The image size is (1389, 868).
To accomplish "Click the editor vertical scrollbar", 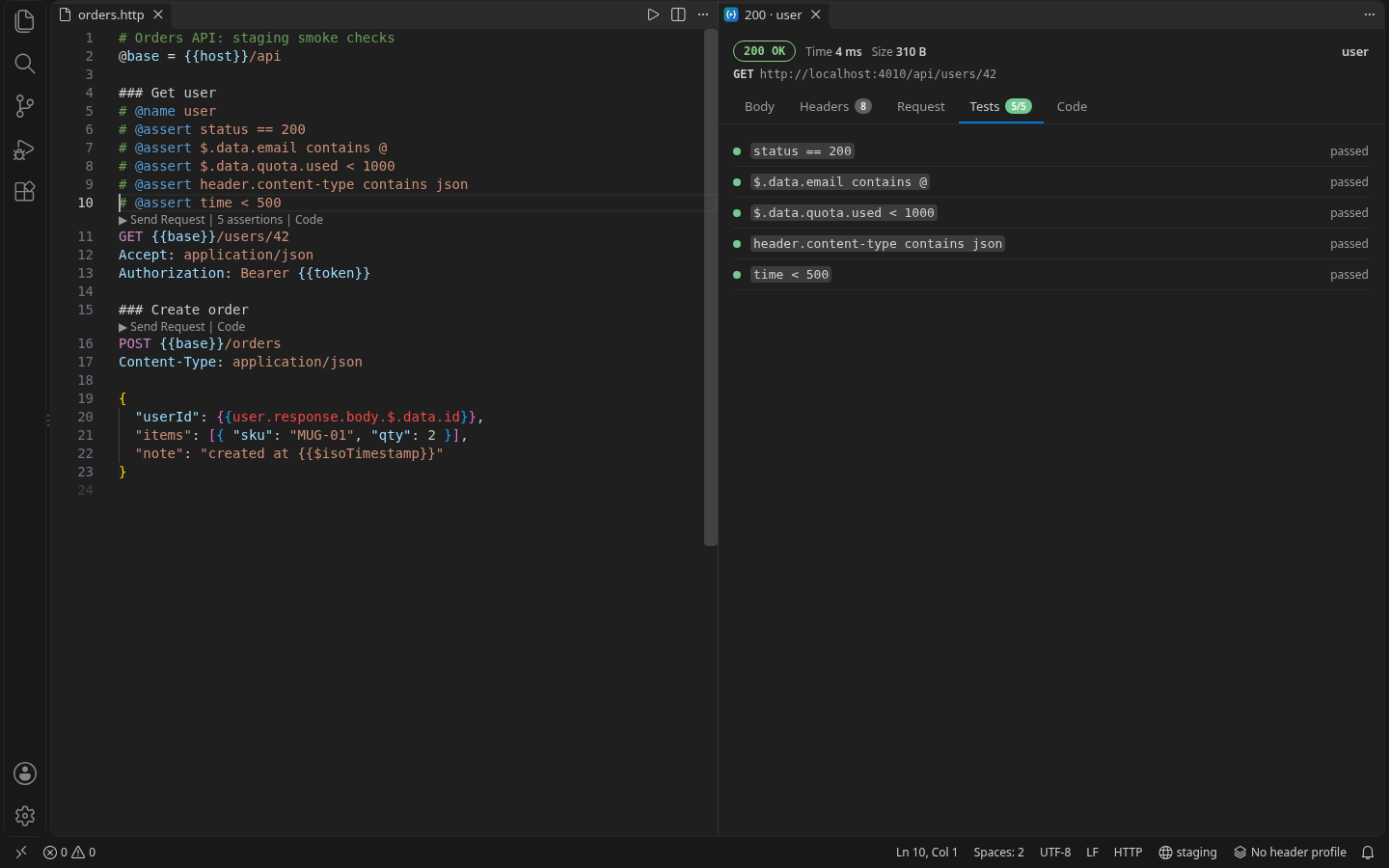I will tap(711, 287).
